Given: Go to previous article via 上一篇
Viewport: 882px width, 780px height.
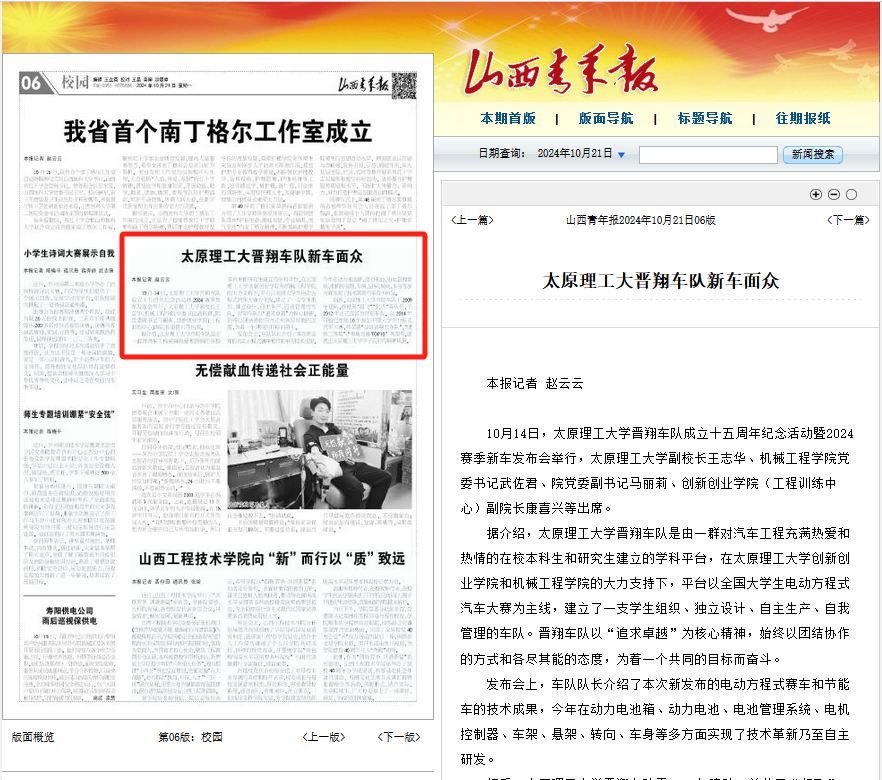Looking at the screenshot, I should click(x=472, y=220).
